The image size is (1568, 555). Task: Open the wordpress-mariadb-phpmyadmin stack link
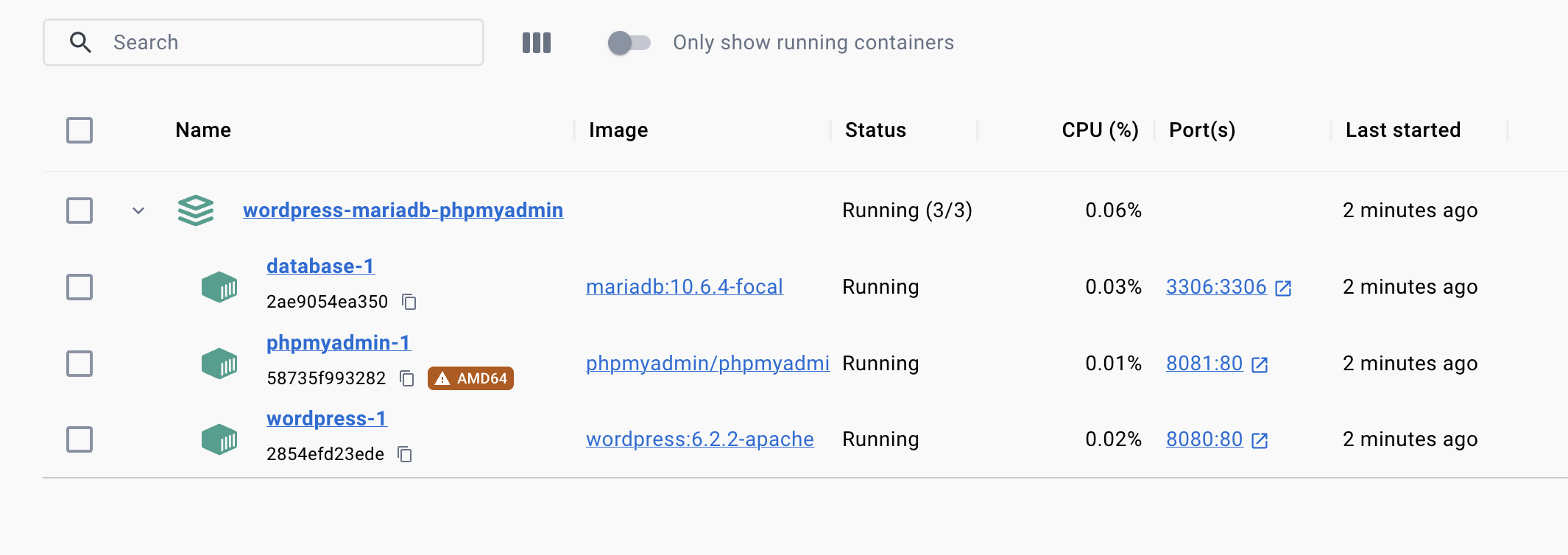[403, 211]
